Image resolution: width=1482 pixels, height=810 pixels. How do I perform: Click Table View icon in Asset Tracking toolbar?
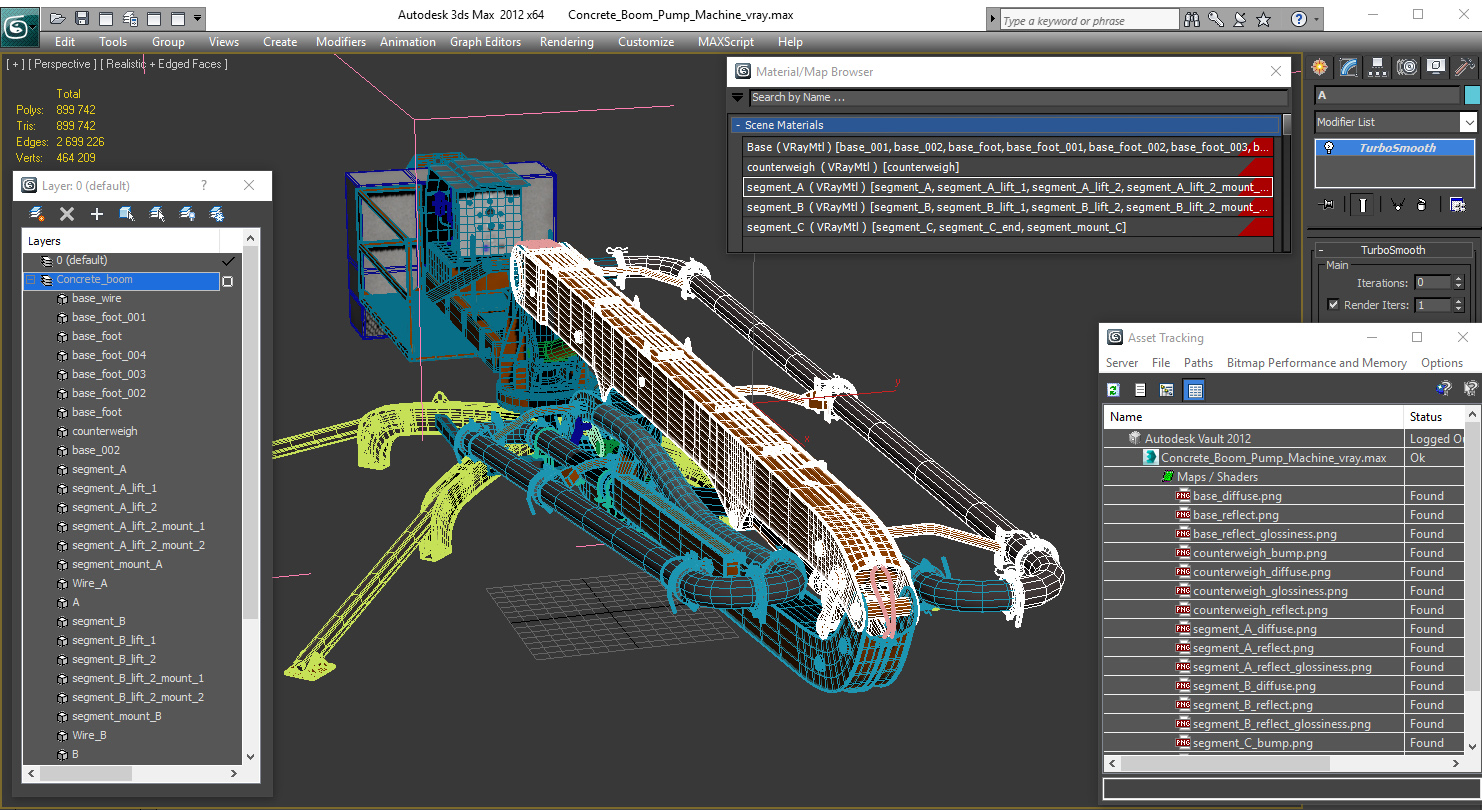(1194, 390)
